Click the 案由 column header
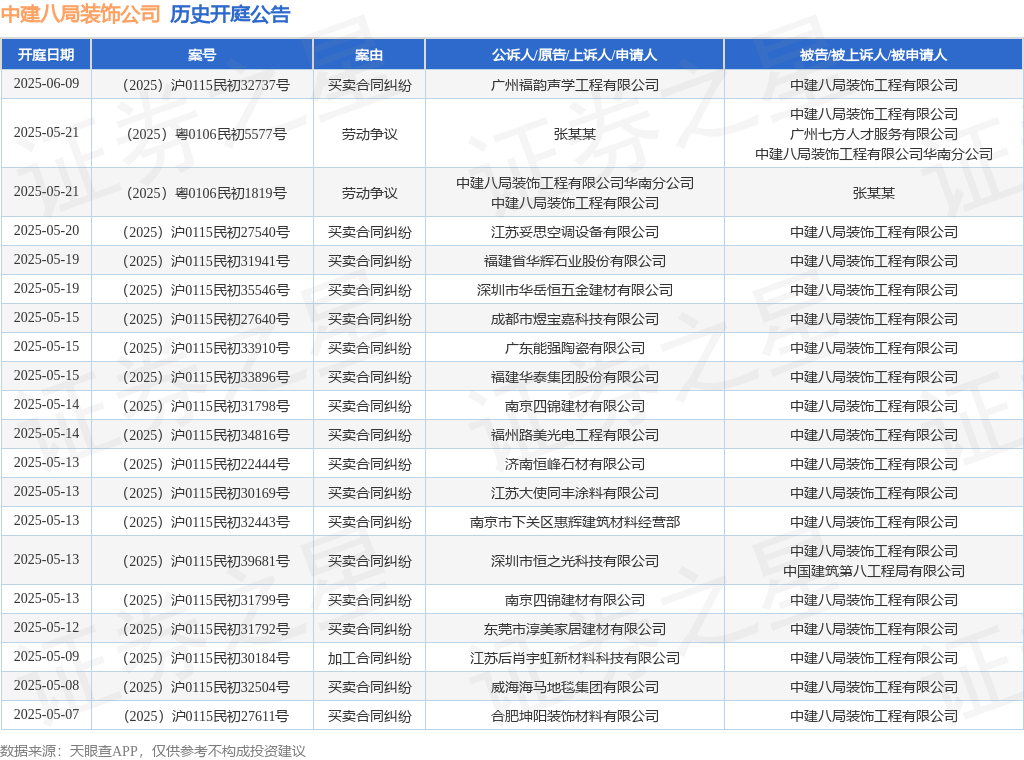 pyautogui.click(x=369, y=55)
